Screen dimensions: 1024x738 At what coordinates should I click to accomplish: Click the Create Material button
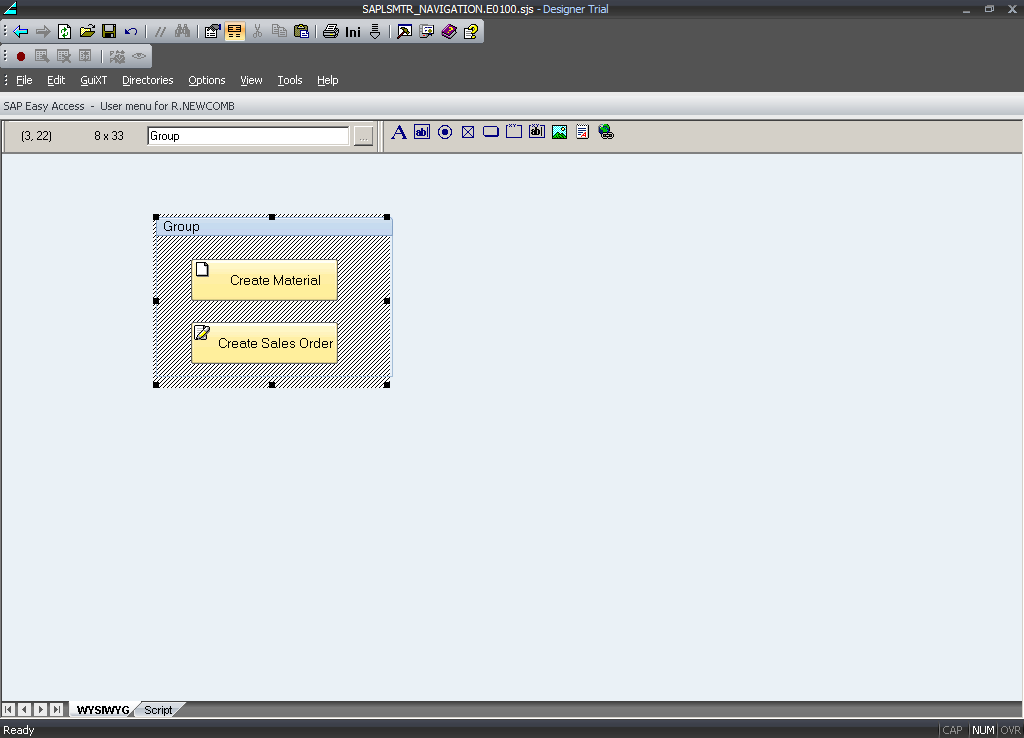(x=264, y=280)
